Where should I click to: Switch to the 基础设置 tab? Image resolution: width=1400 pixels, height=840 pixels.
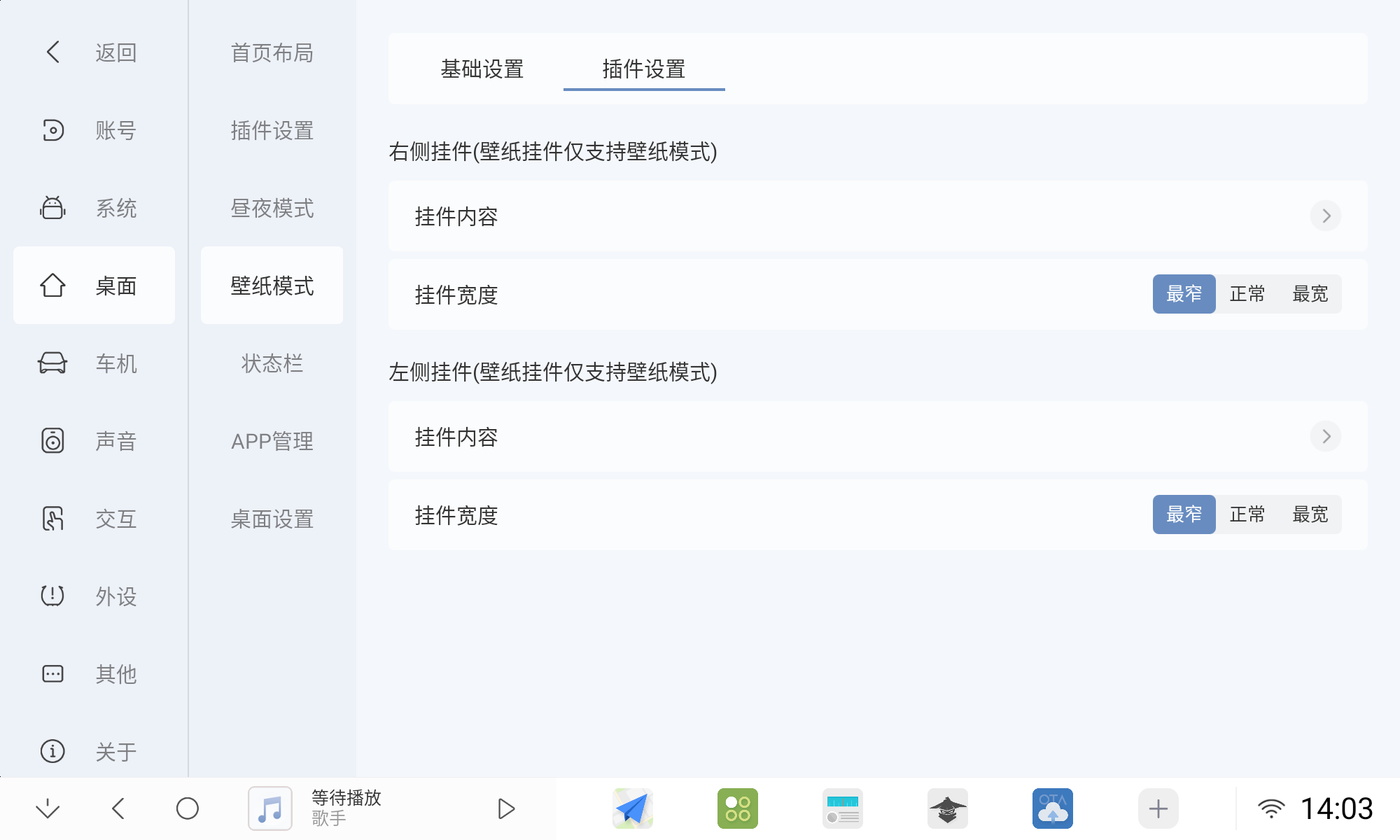point(482,69)
